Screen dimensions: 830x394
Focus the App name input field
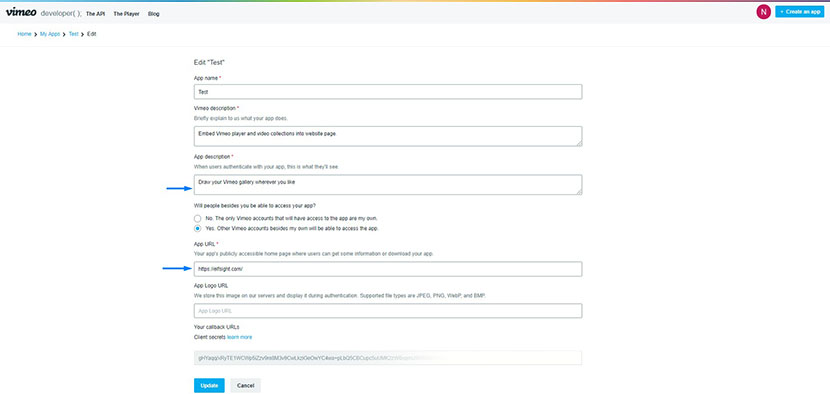388,92
